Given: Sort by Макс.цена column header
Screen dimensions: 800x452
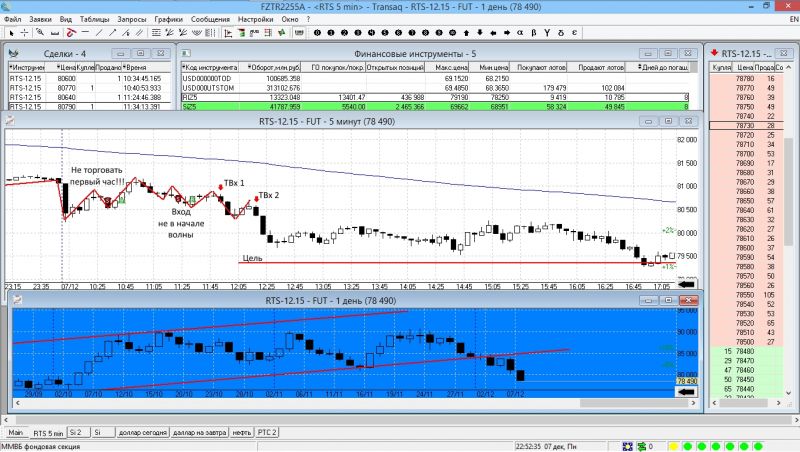Looking at the screenshot, I should click(447, 67).
